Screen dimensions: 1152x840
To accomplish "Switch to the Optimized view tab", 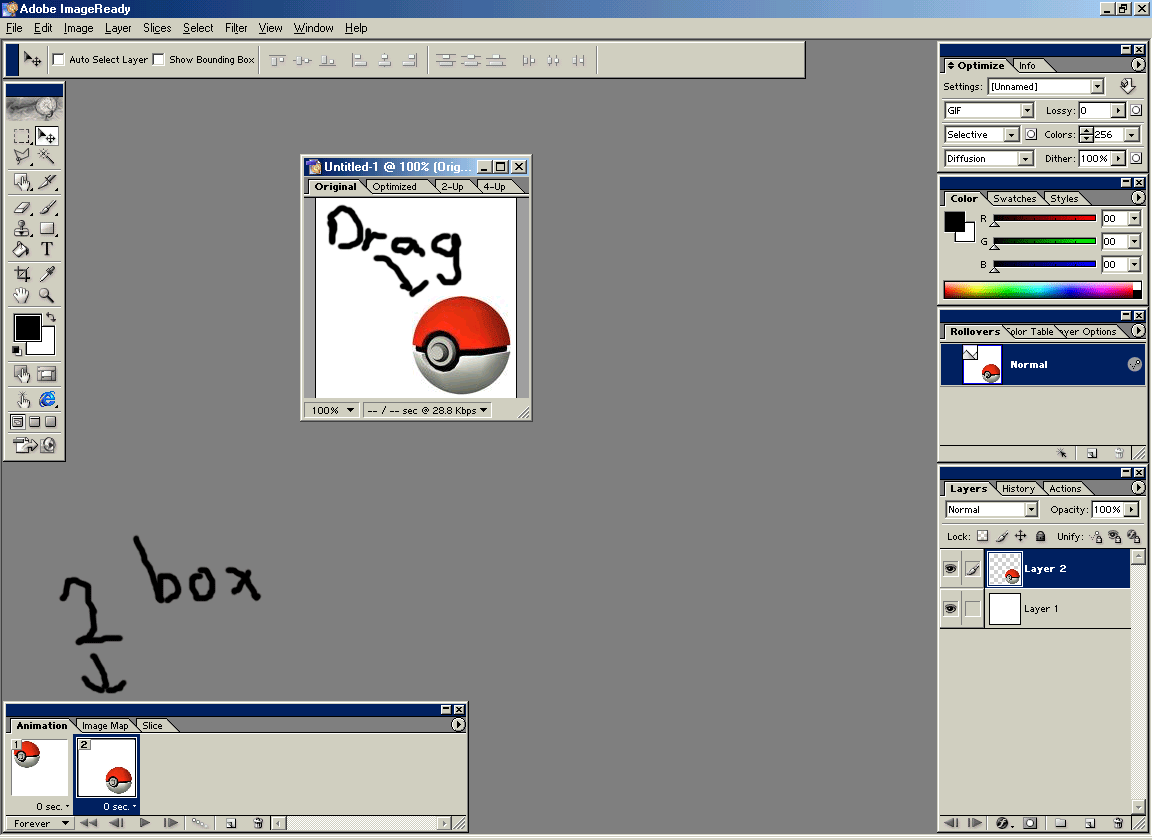I will coord(395,187).
